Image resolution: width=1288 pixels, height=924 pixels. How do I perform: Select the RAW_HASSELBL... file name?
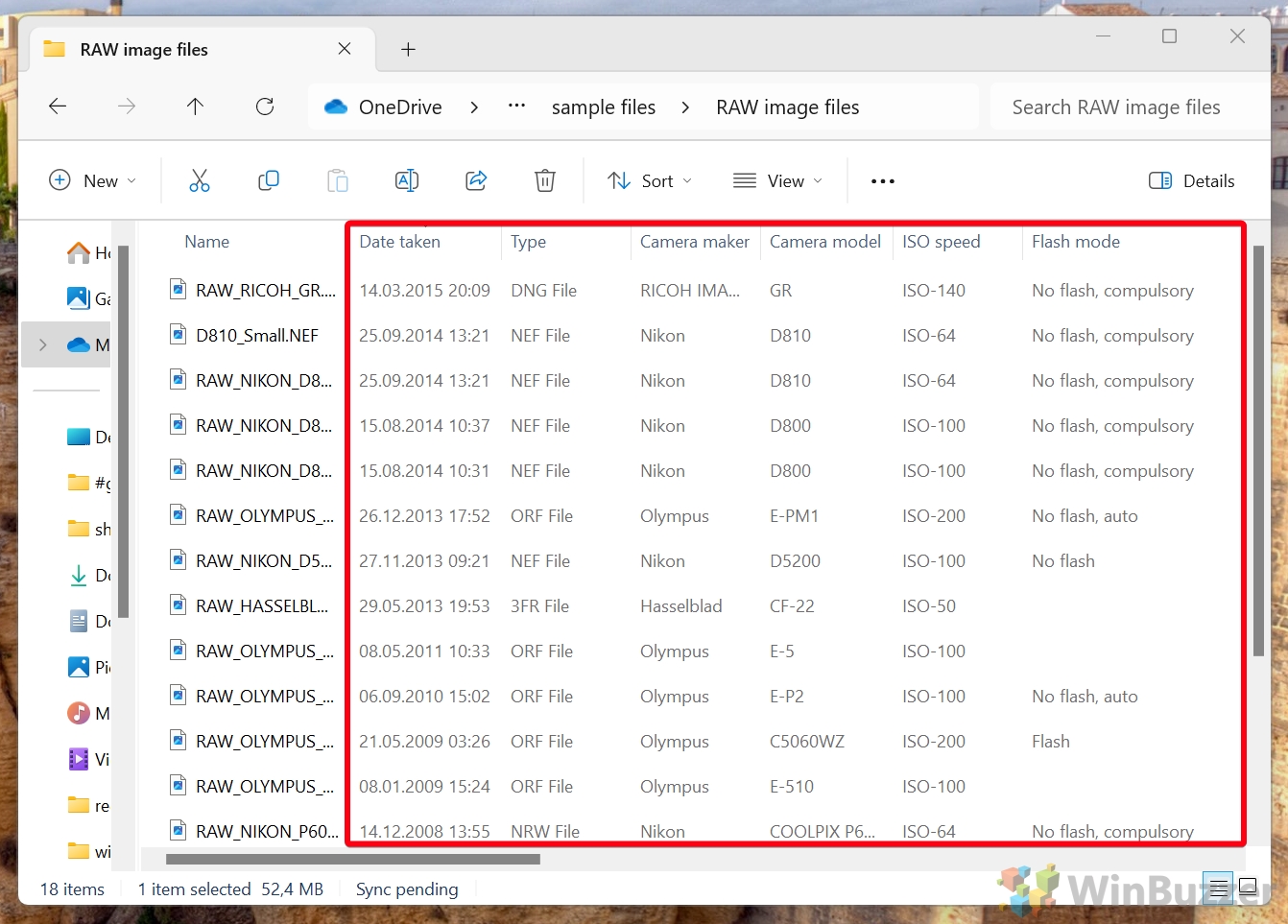click(x=262, y=605)
